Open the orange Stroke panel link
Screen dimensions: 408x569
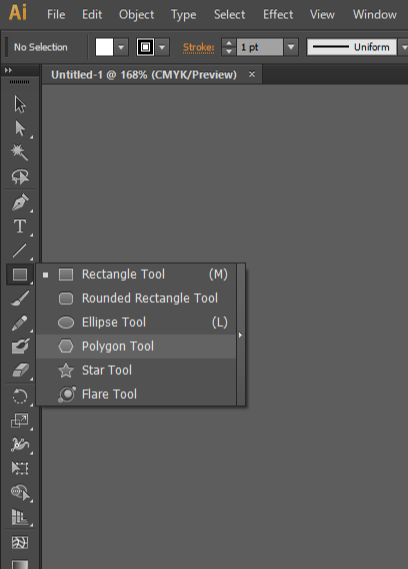point(199,48)
